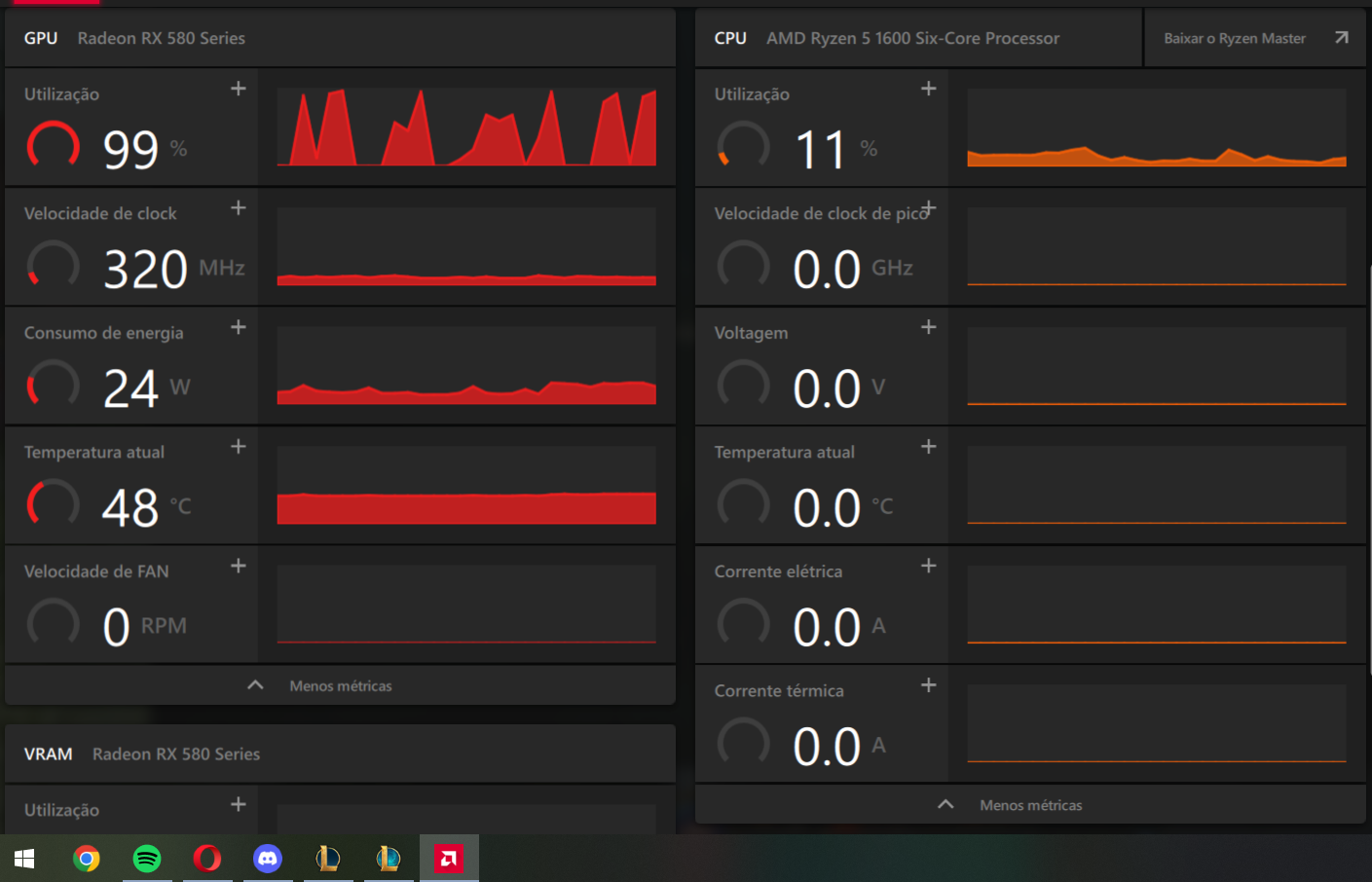Click plus next to Voltagem
The height and width of the screenshot is (882, 1372).
coord(928,327)
